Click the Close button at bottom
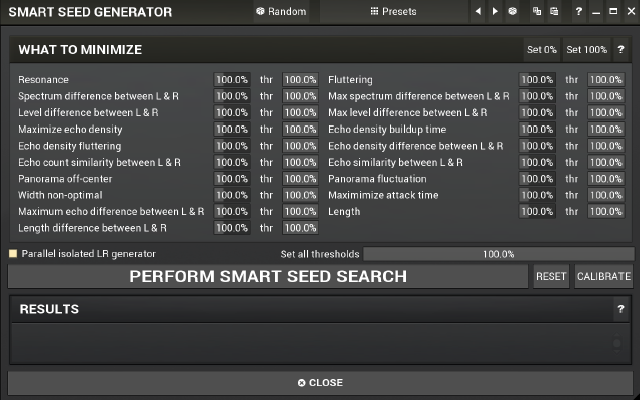Screen dimensions: 640x400 pos(320,382)
